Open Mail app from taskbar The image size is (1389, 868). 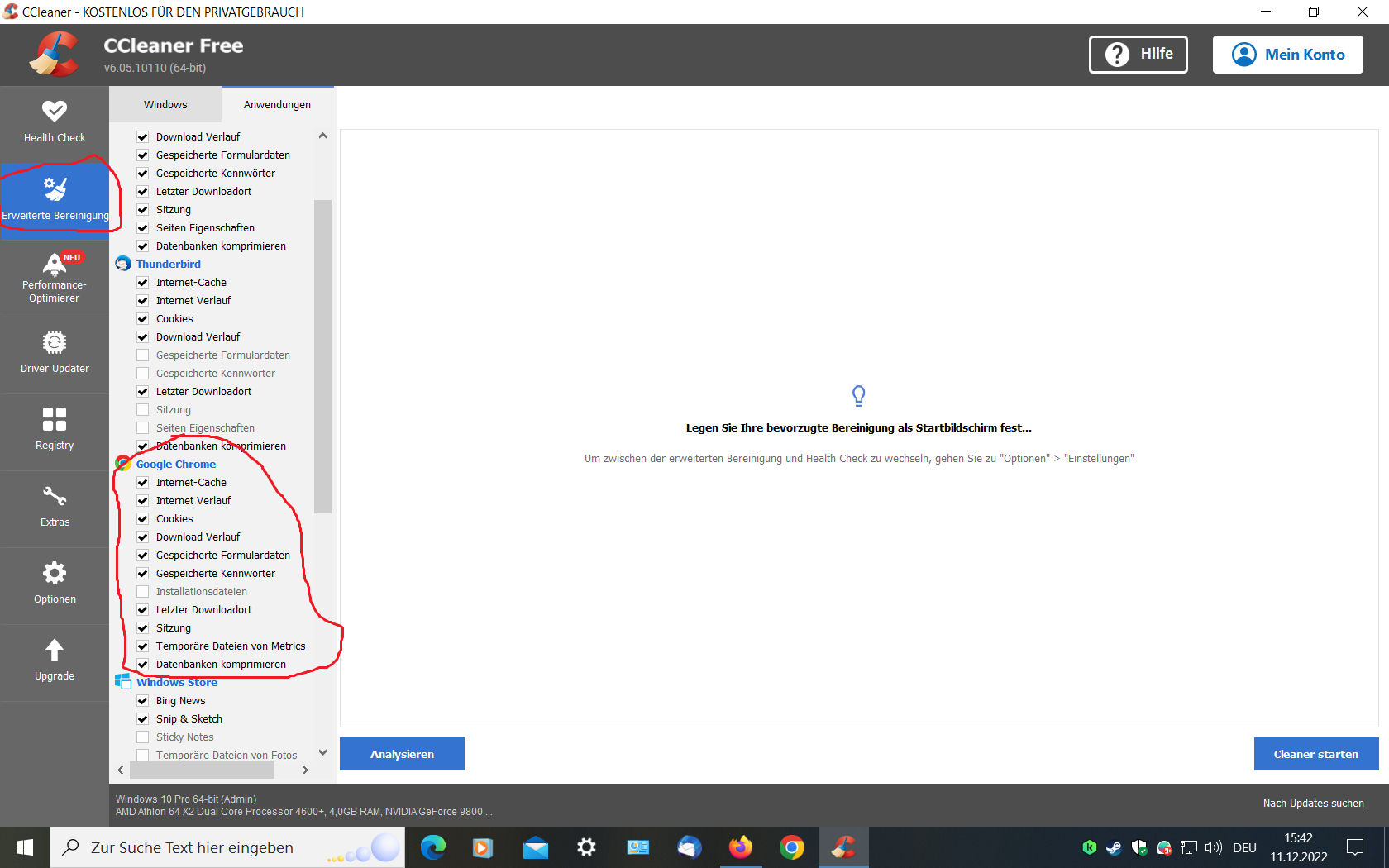tap(536, 847)
